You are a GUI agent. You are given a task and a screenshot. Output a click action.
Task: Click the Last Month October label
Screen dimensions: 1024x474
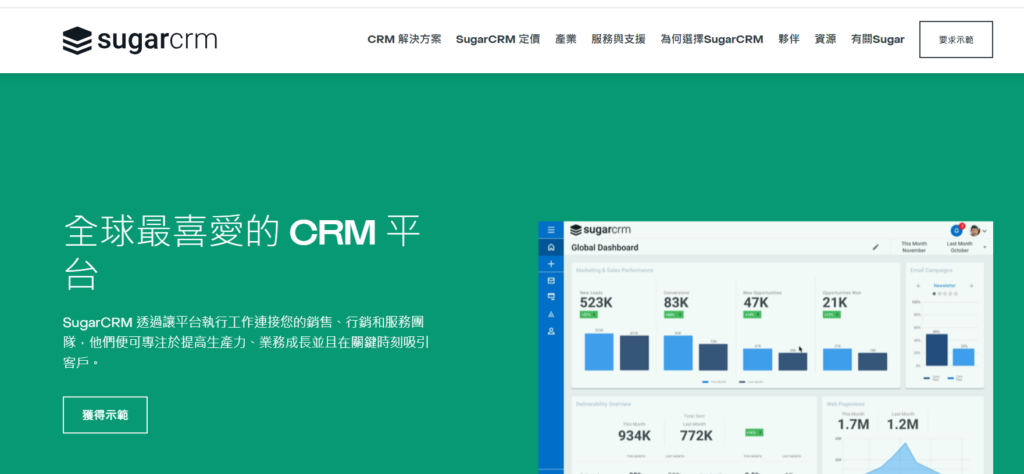(959, 247)
